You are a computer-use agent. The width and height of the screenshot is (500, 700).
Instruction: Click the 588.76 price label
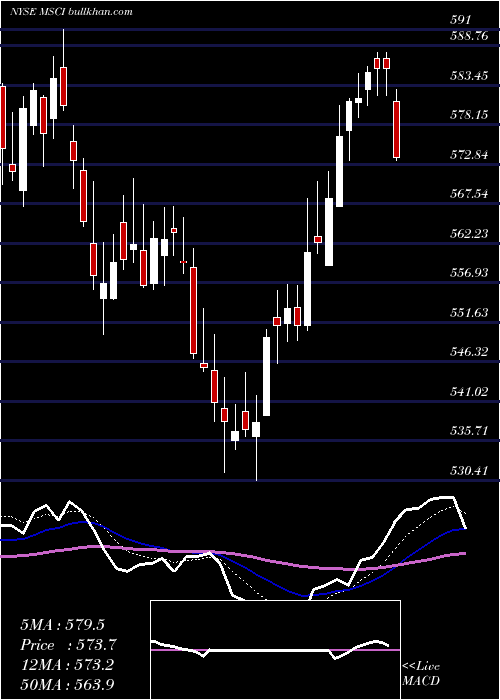tap(469, 37)
